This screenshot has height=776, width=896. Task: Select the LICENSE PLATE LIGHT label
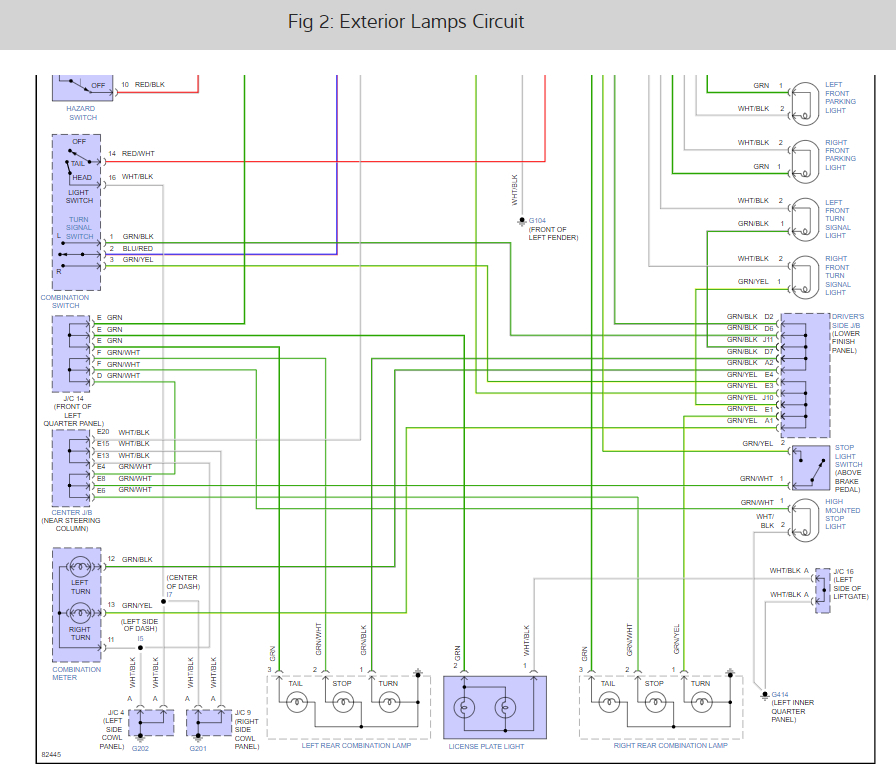486,746
